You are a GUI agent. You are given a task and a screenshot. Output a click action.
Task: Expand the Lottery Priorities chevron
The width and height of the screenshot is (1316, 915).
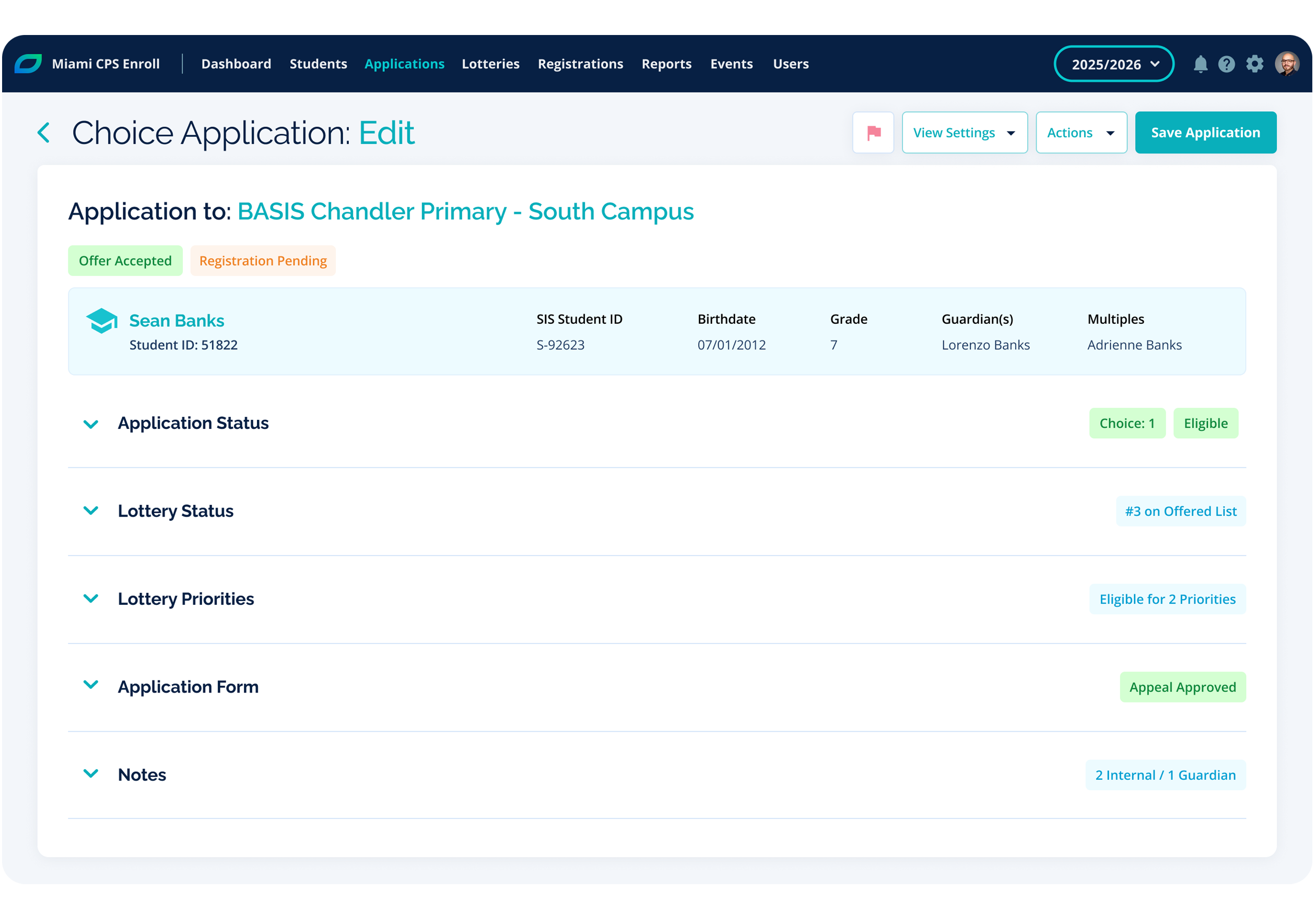[91, 599]
